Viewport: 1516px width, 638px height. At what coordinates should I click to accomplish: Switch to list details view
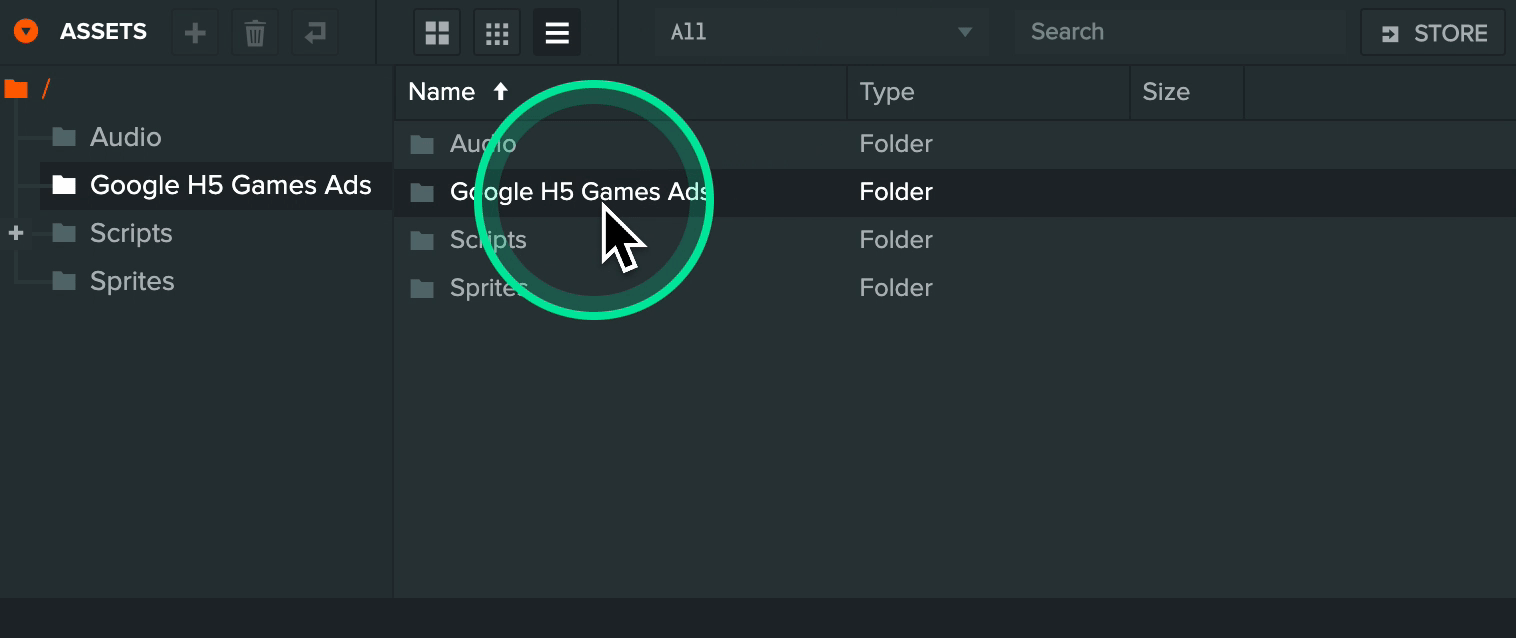(557, 33)
